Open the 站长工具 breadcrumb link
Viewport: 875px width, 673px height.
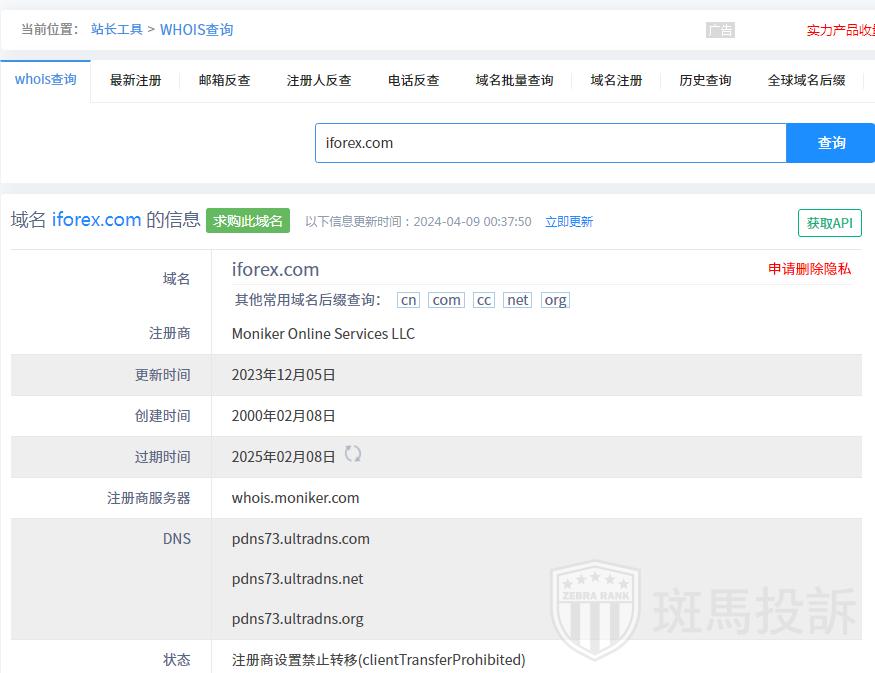pyautogui.click(x=117, y=30)
